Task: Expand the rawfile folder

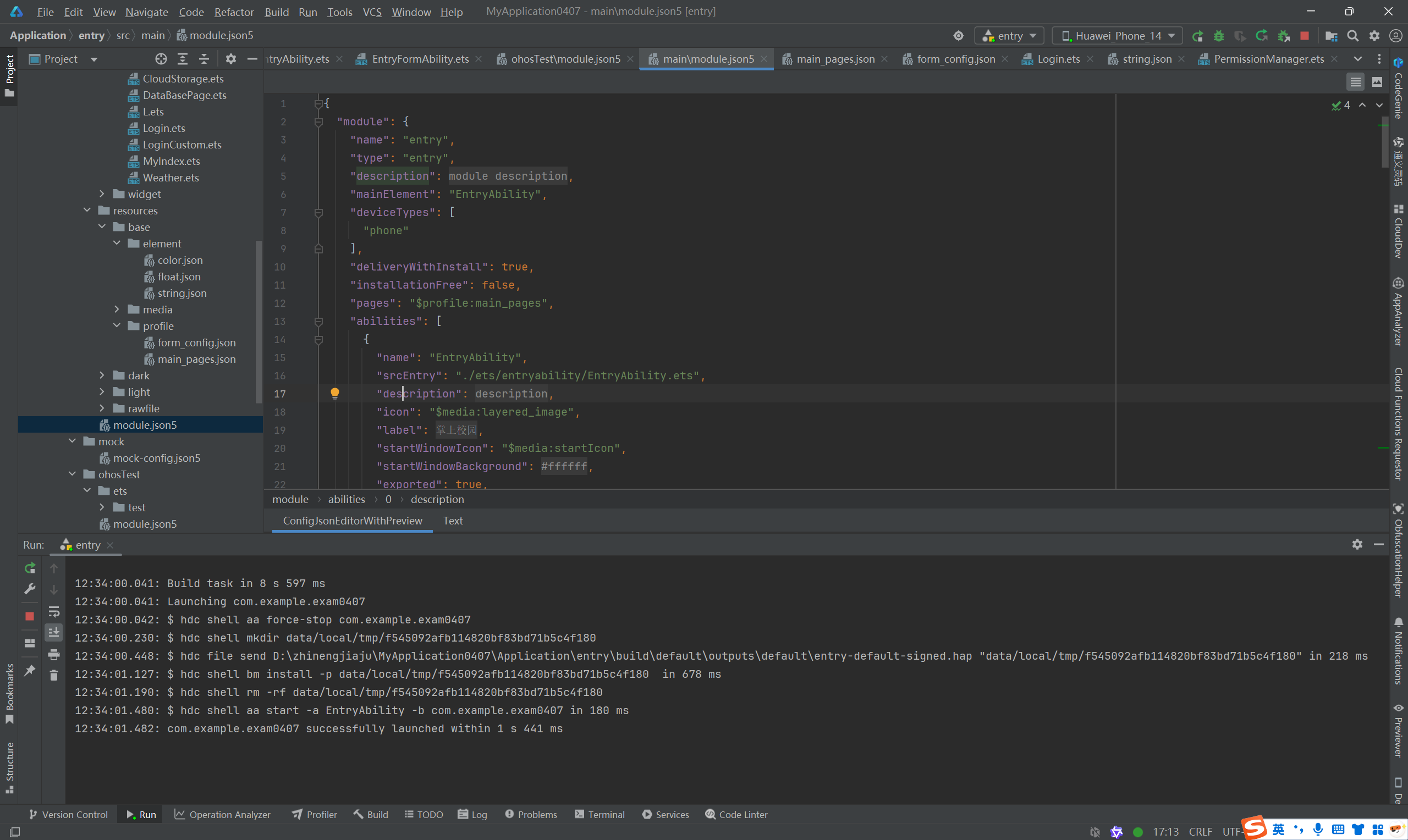Action: 102,408
